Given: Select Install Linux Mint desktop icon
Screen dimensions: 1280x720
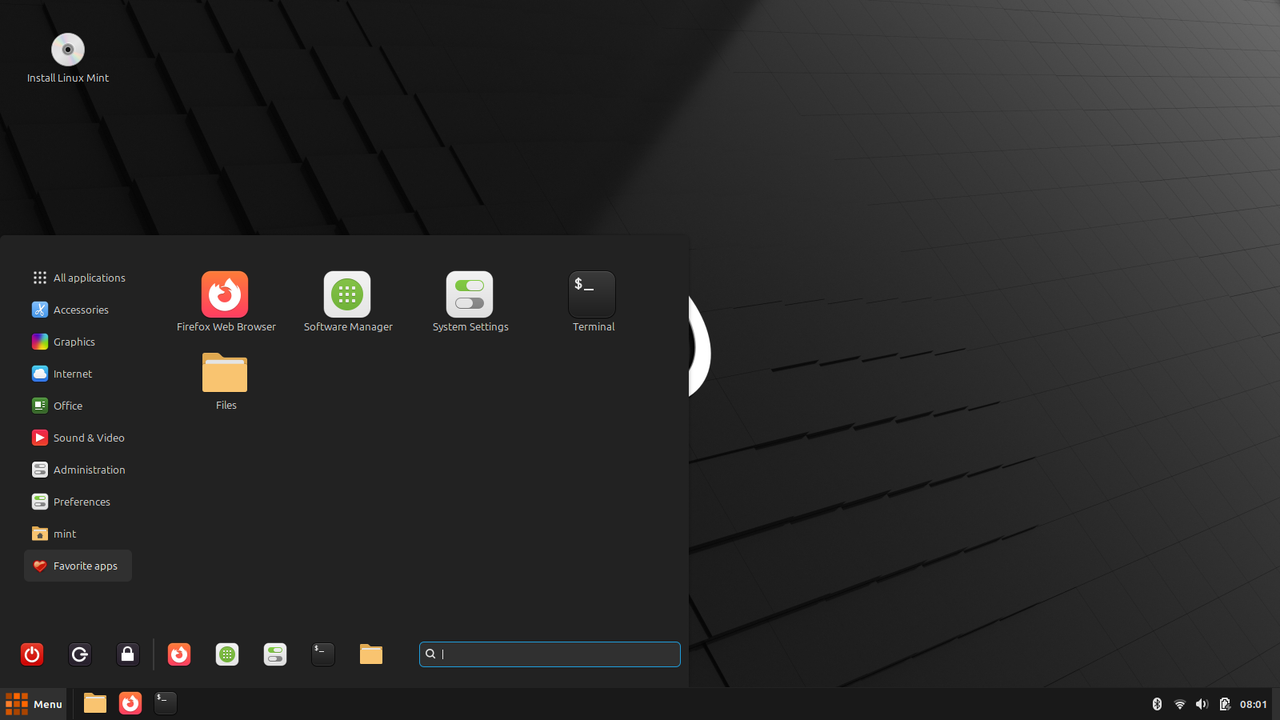Looking at the screenshot, I should 68,59.
